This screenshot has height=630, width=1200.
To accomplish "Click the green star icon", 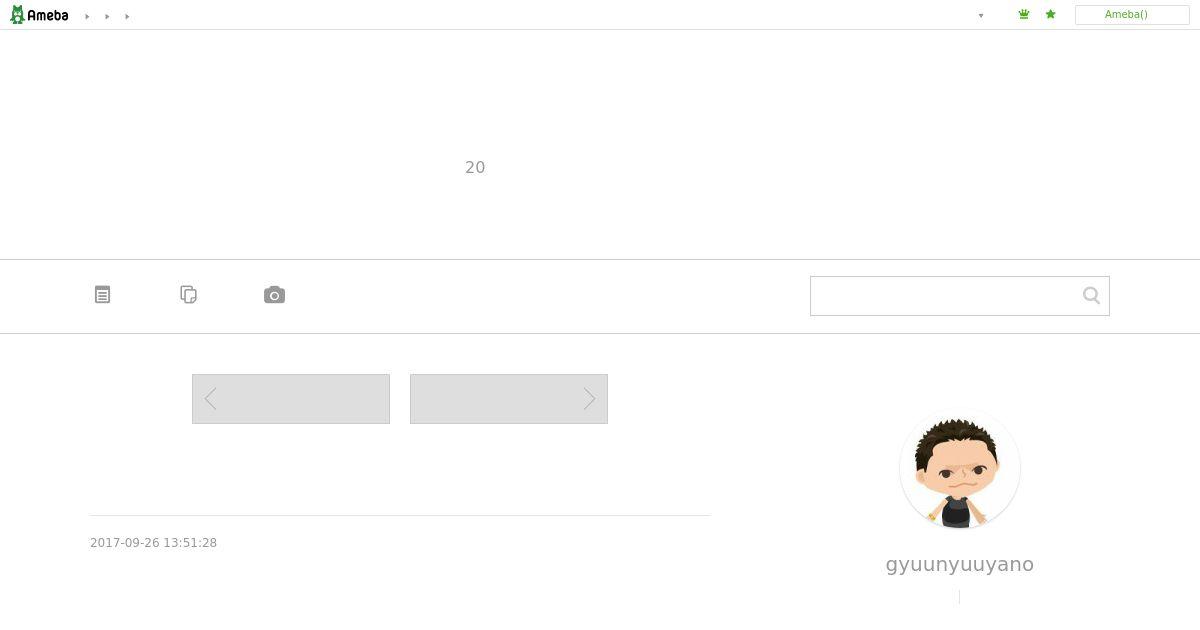I will [1050, 15].
